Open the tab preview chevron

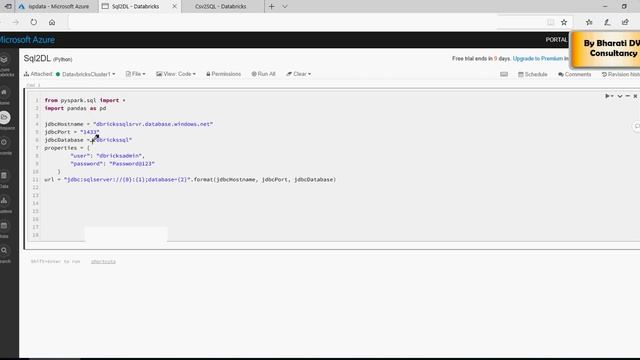pos(285,7)
